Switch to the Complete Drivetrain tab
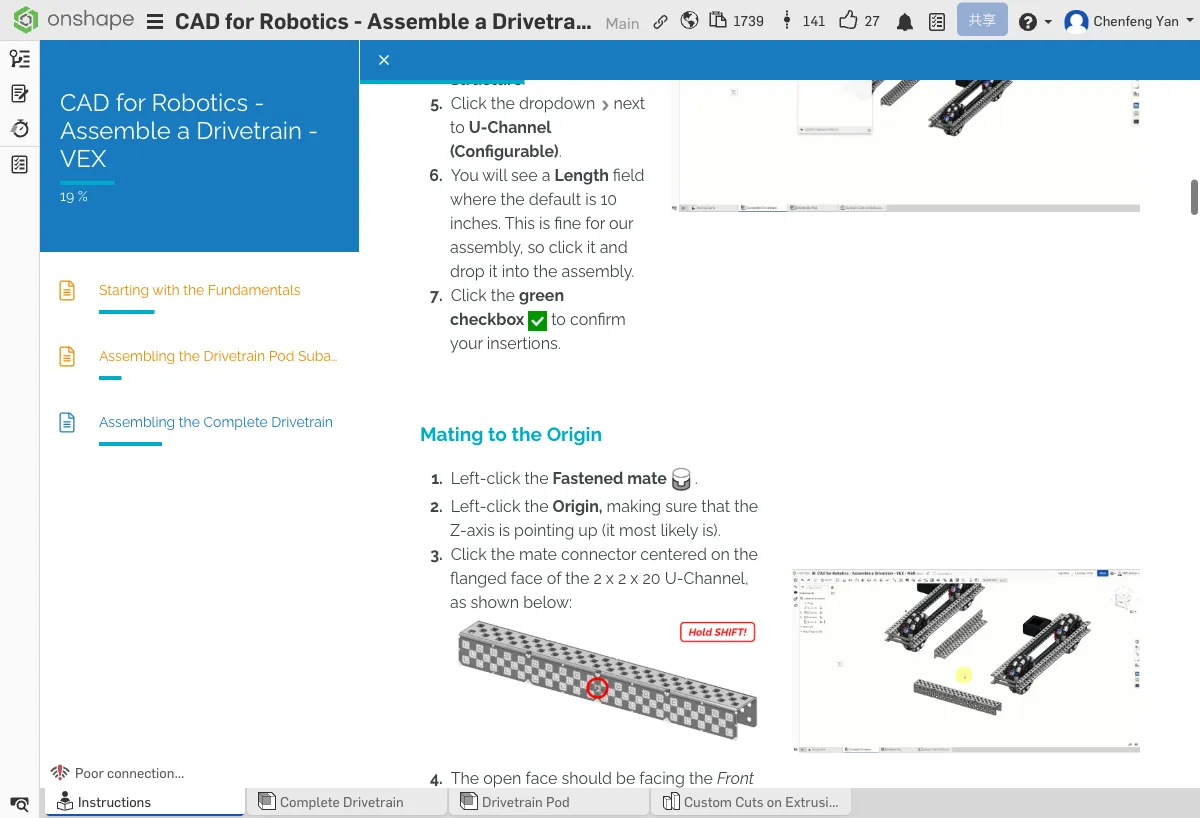The image size is (1200, 818). point(342,802)
